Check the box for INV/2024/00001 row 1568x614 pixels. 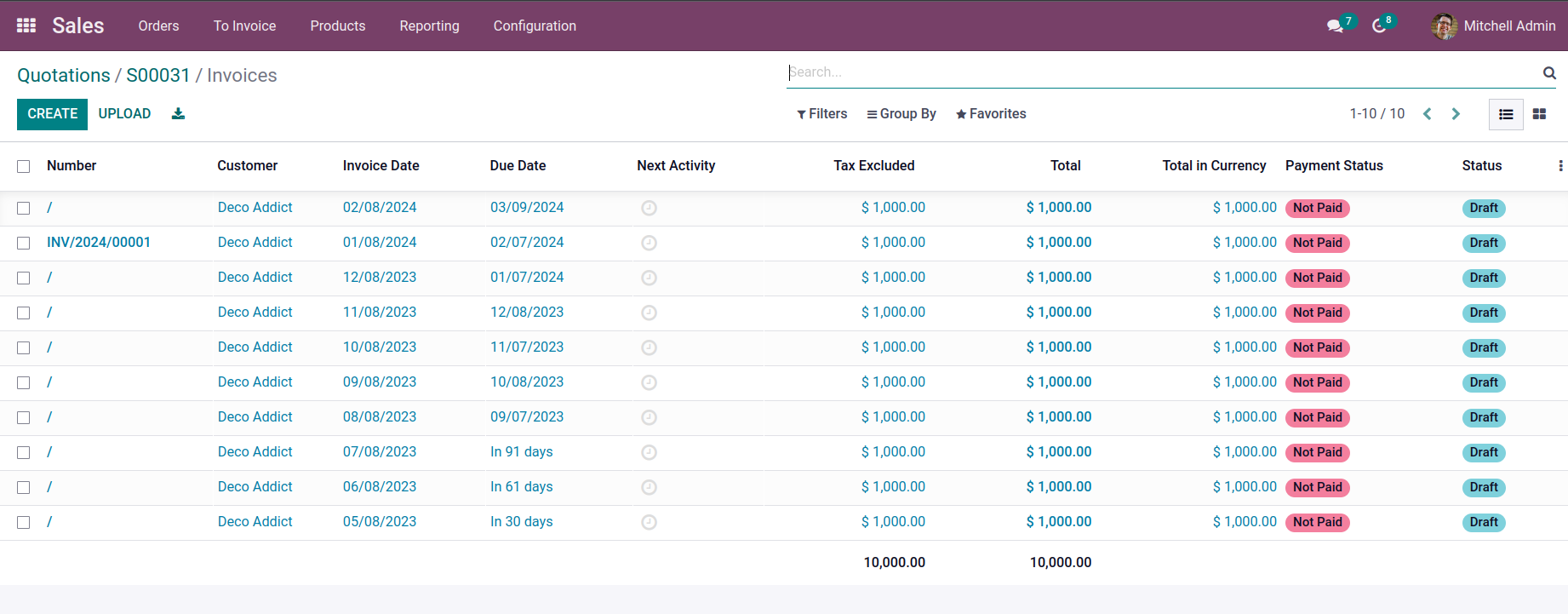tap(24, 244)
